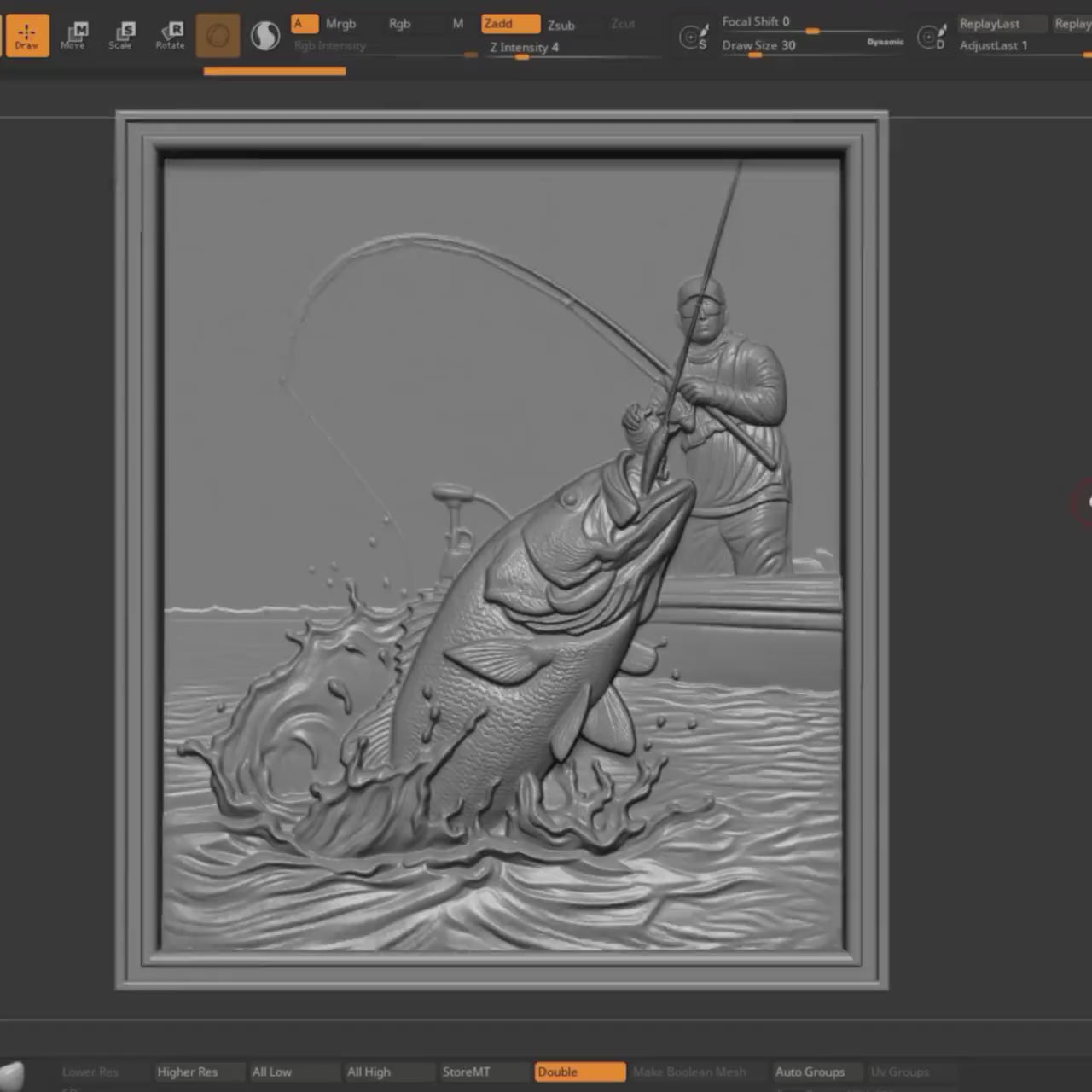Click the S brush-size share icon
The image size is (1092, 1092).
click(x=693, y=38)
